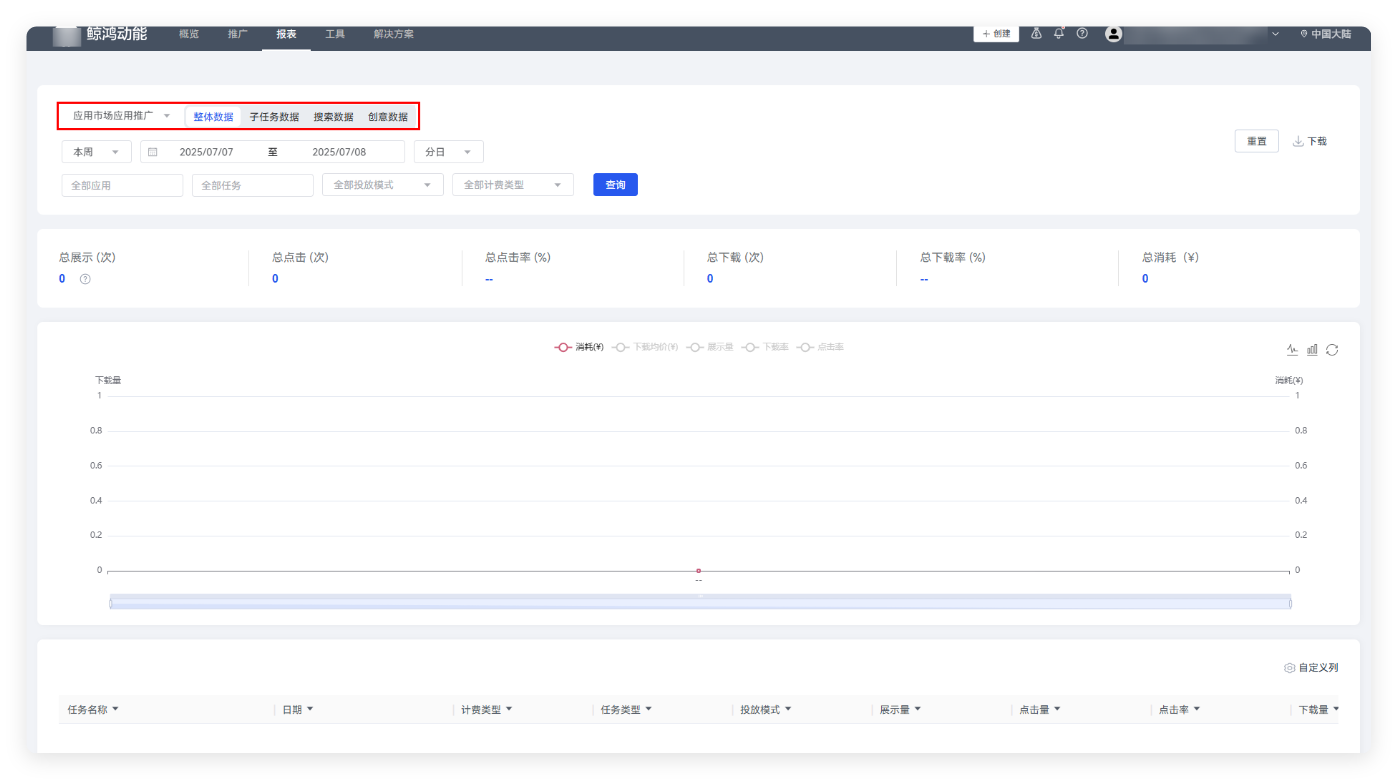
Task: Open the 报表 nav tab
Action: (286, 34)
